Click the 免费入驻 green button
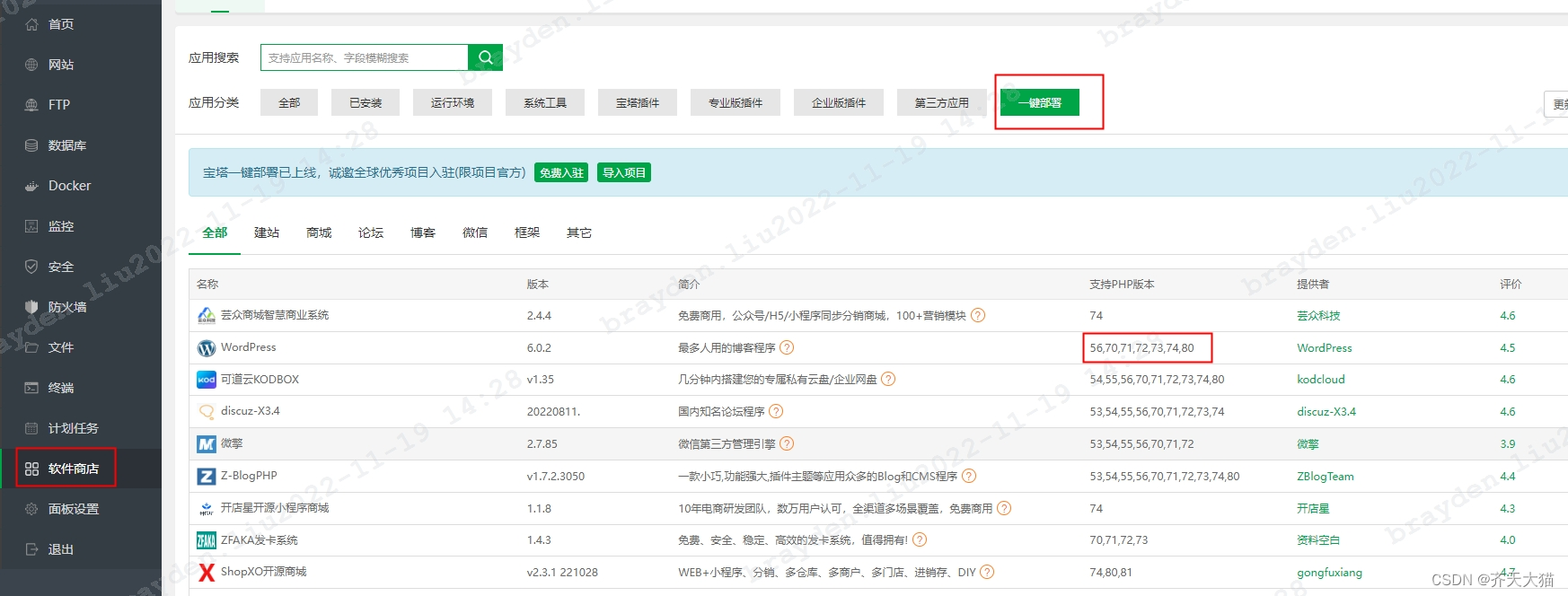The height and width of the screenshot is (596, 1568). (561, 172)
